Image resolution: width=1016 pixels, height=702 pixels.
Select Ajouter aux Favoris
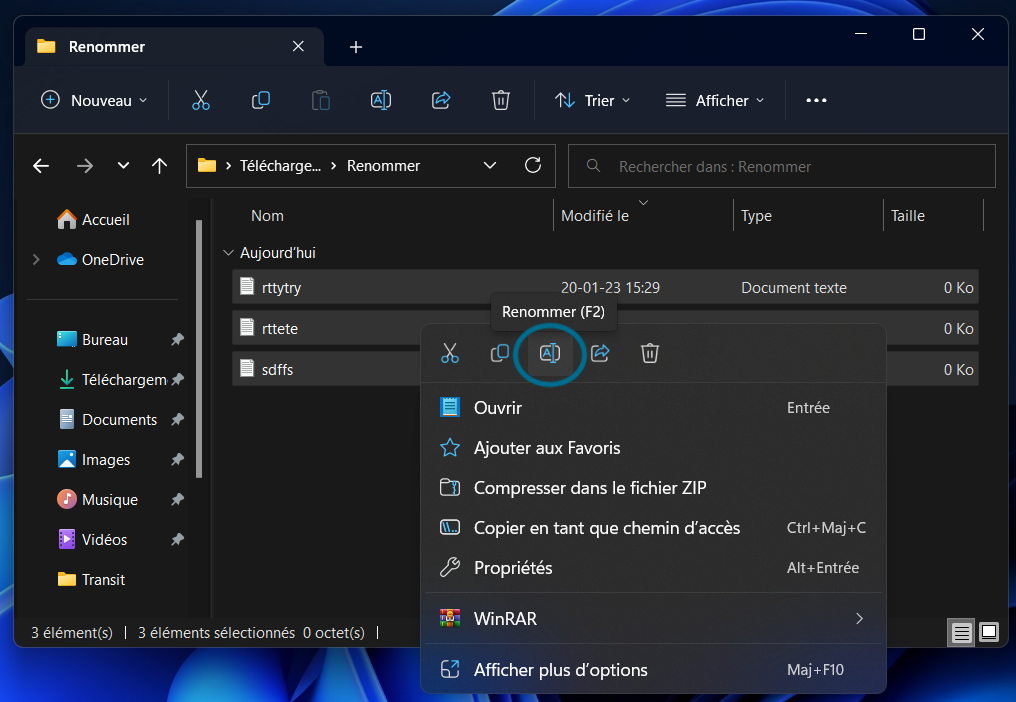653,448
